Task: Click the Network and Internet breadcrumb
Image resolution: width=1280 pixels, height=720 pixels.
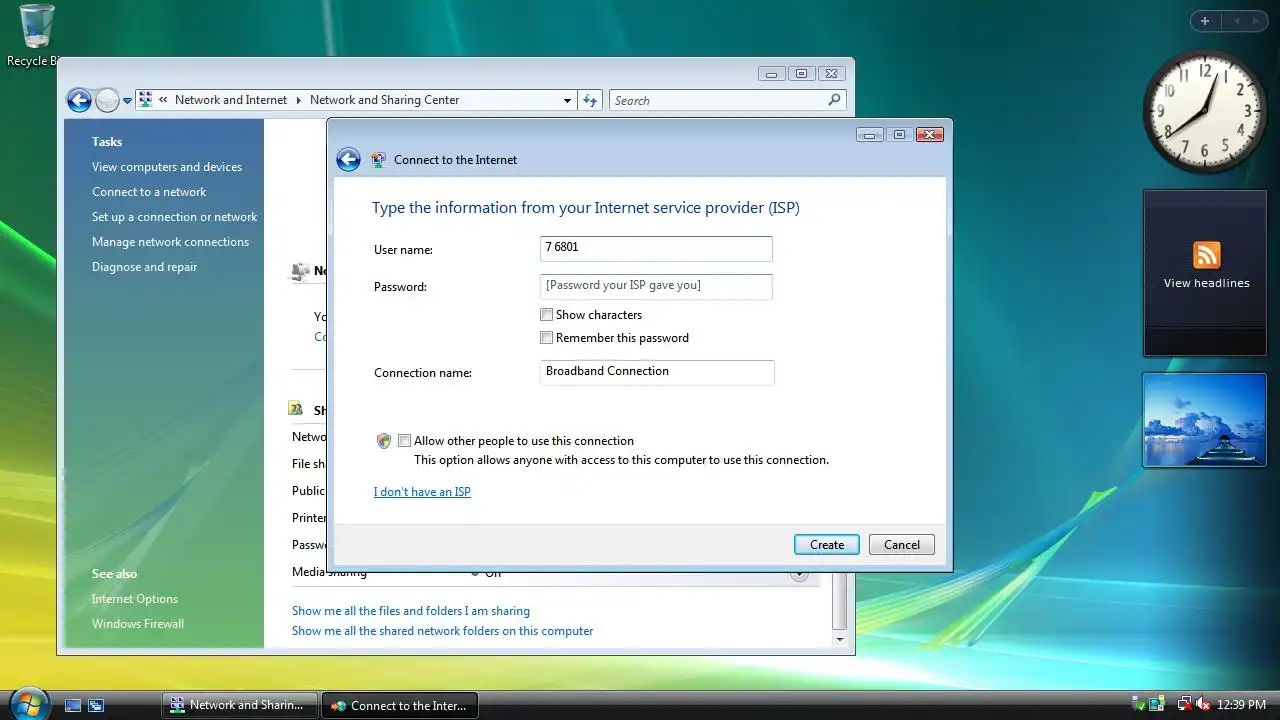Action: pyautogui.click(x=231, y=100)
